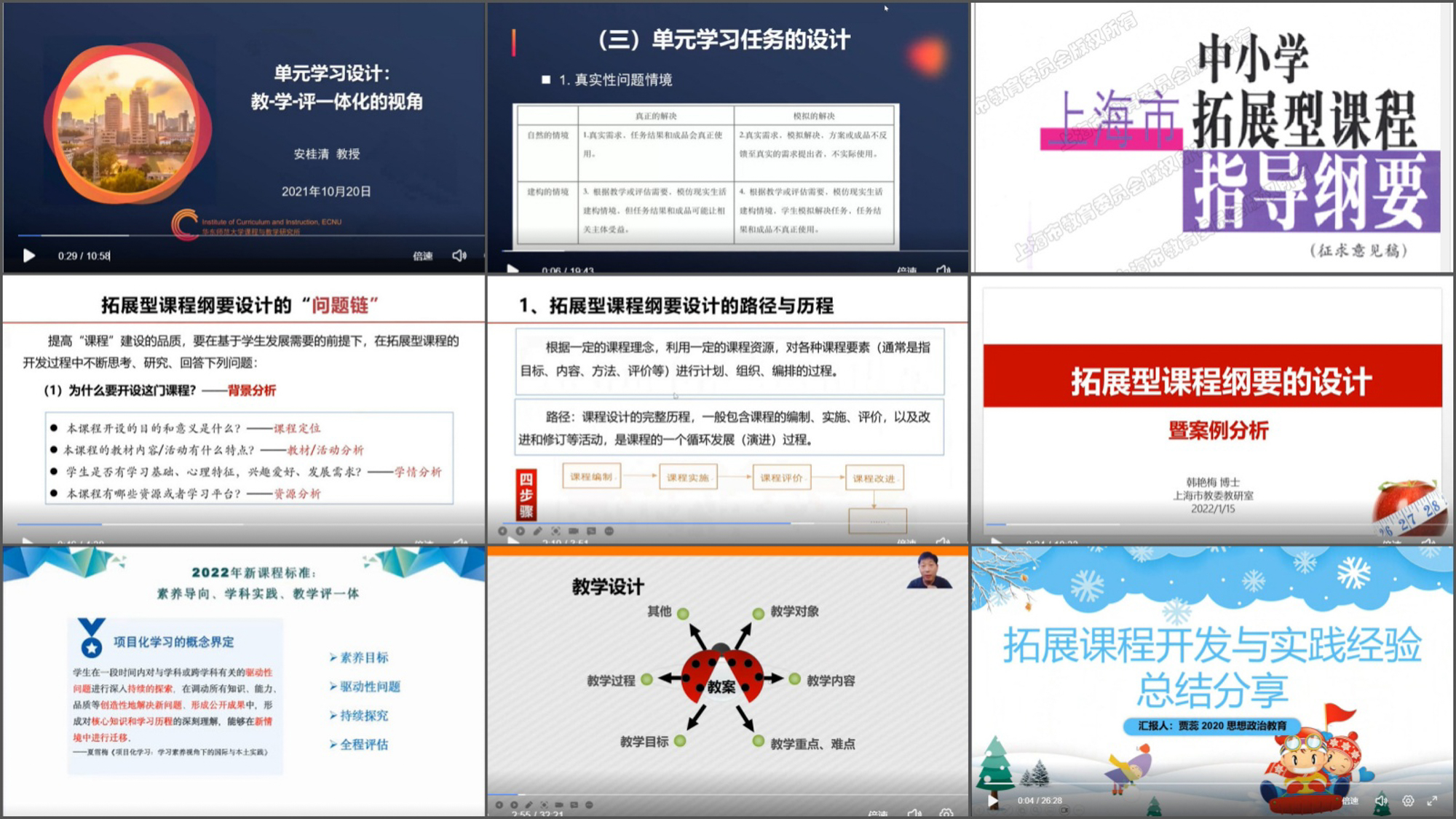Open 倍速 speed menu in 拓展课程开发 video
1456x819 pixels.
point(1350,800)
